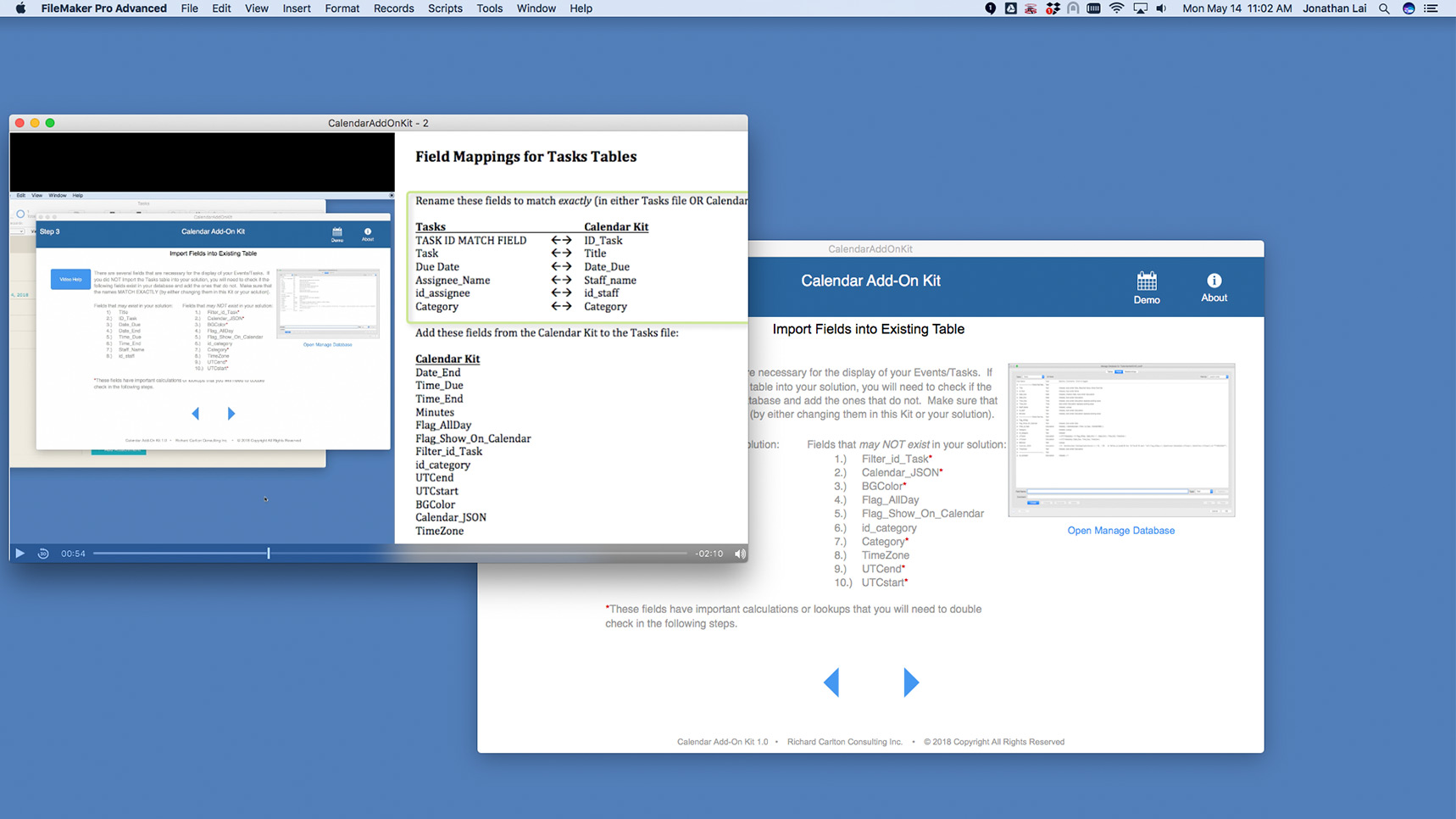Go to previous step with the large left arrow
1456x819 pixels.
831,682
